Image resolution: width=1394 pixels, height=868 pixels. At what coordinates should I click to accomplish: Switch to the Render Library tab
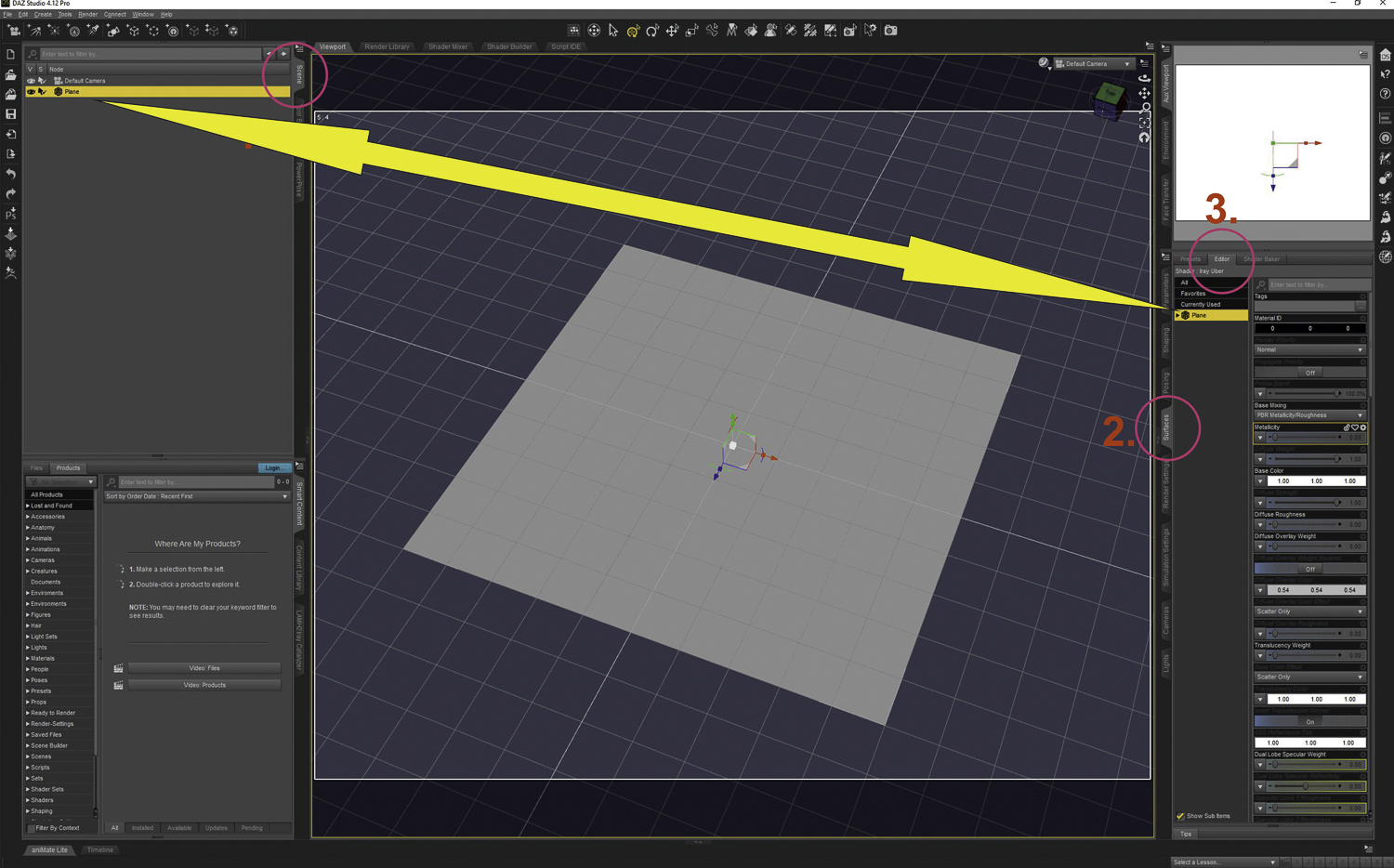387,46
